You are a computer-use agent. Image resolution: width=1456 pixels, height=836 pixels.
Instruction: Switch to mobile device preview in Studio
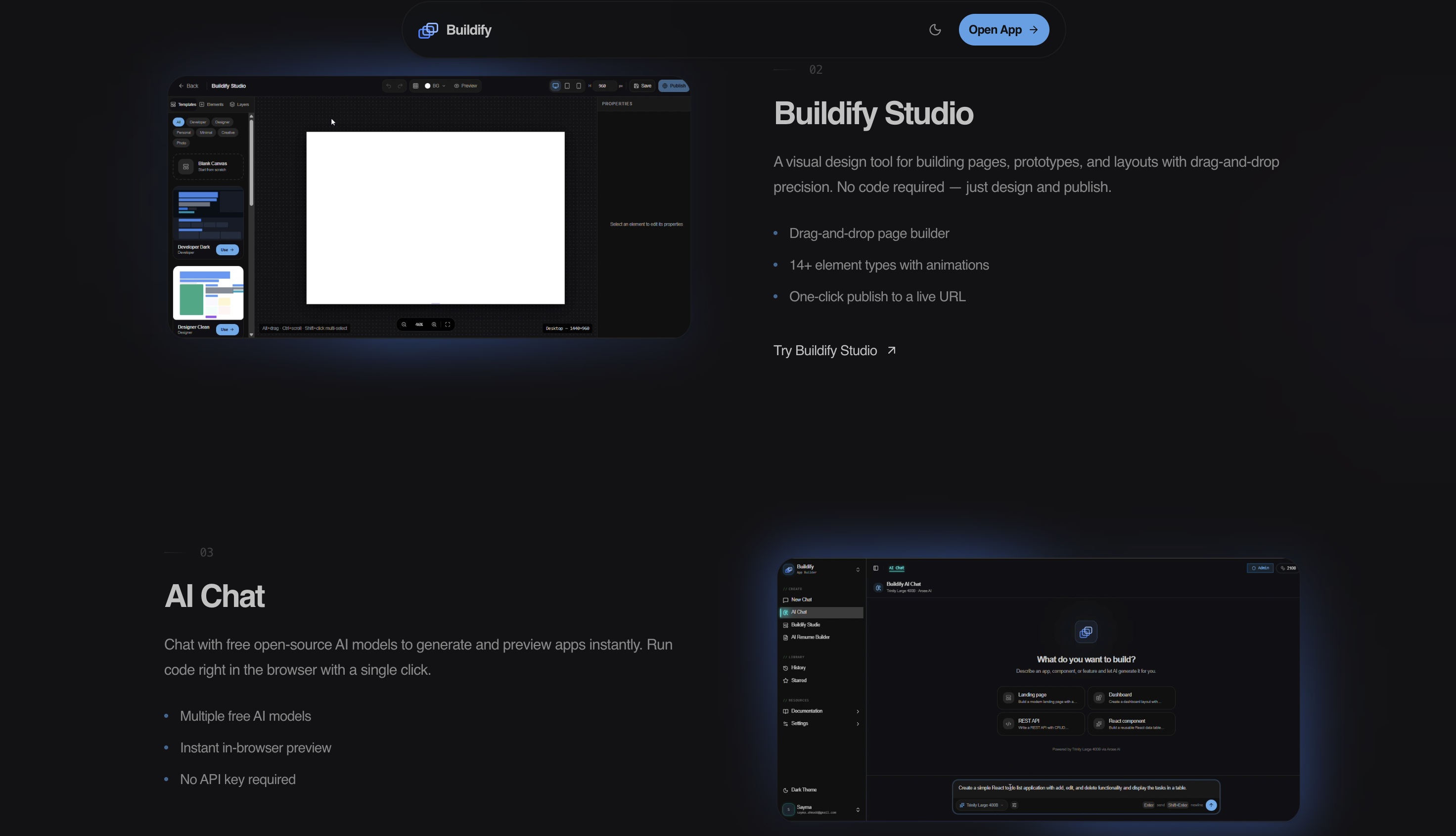(579, 86)
